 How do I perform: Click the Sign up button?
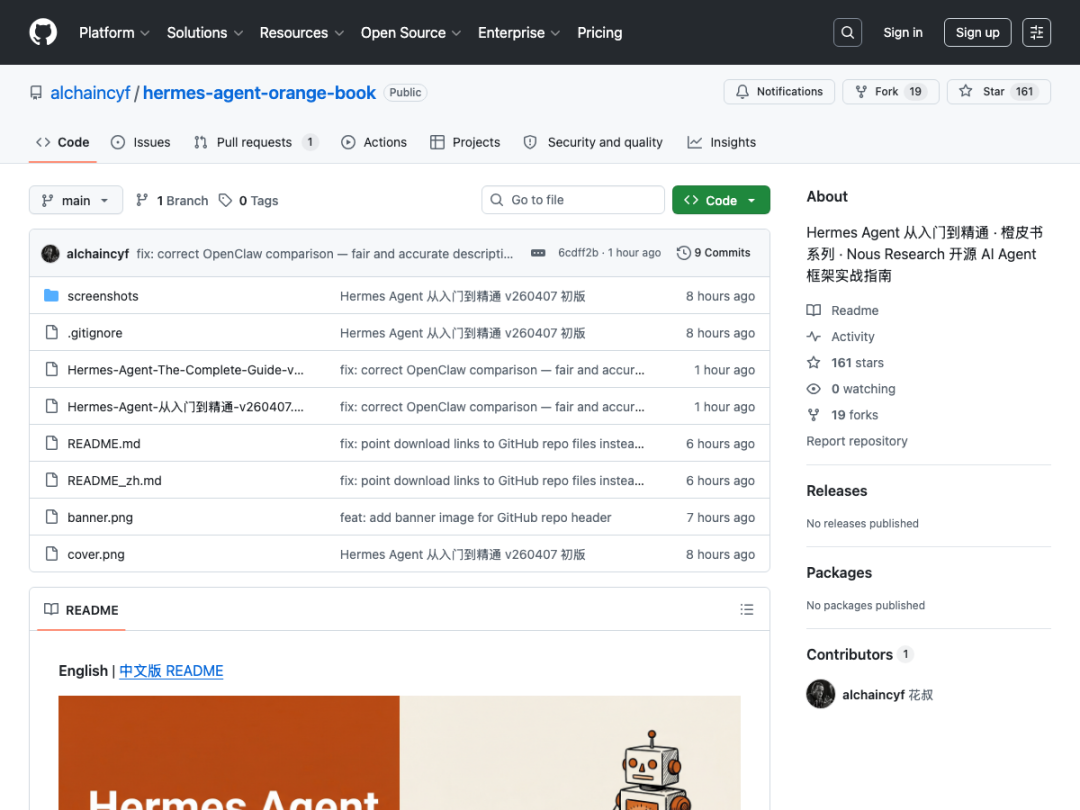click(x=977, y=32)
